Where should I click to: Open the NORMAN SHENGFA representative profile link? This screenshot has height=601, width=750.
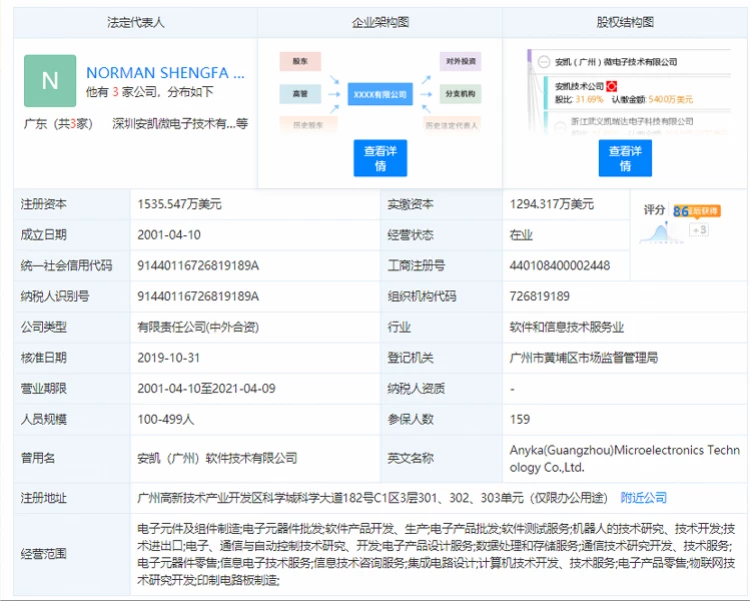[165, 73]
